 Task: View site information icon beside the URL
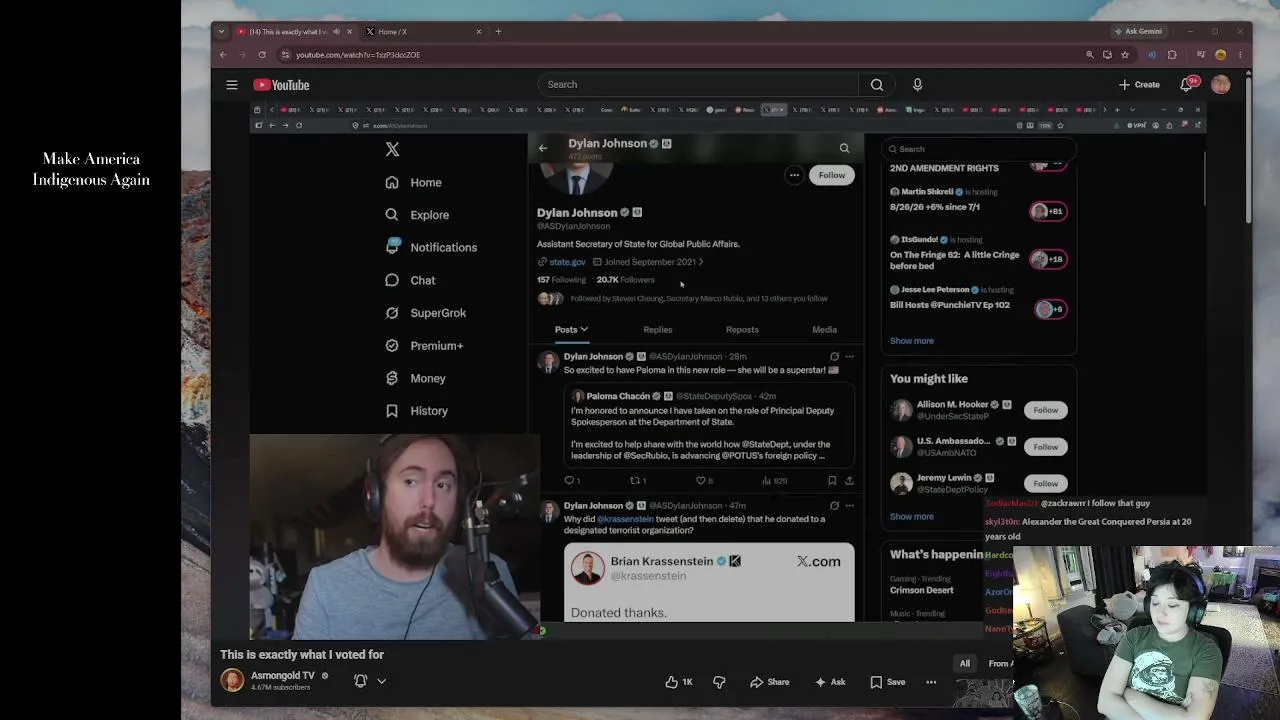pos(285,55)
